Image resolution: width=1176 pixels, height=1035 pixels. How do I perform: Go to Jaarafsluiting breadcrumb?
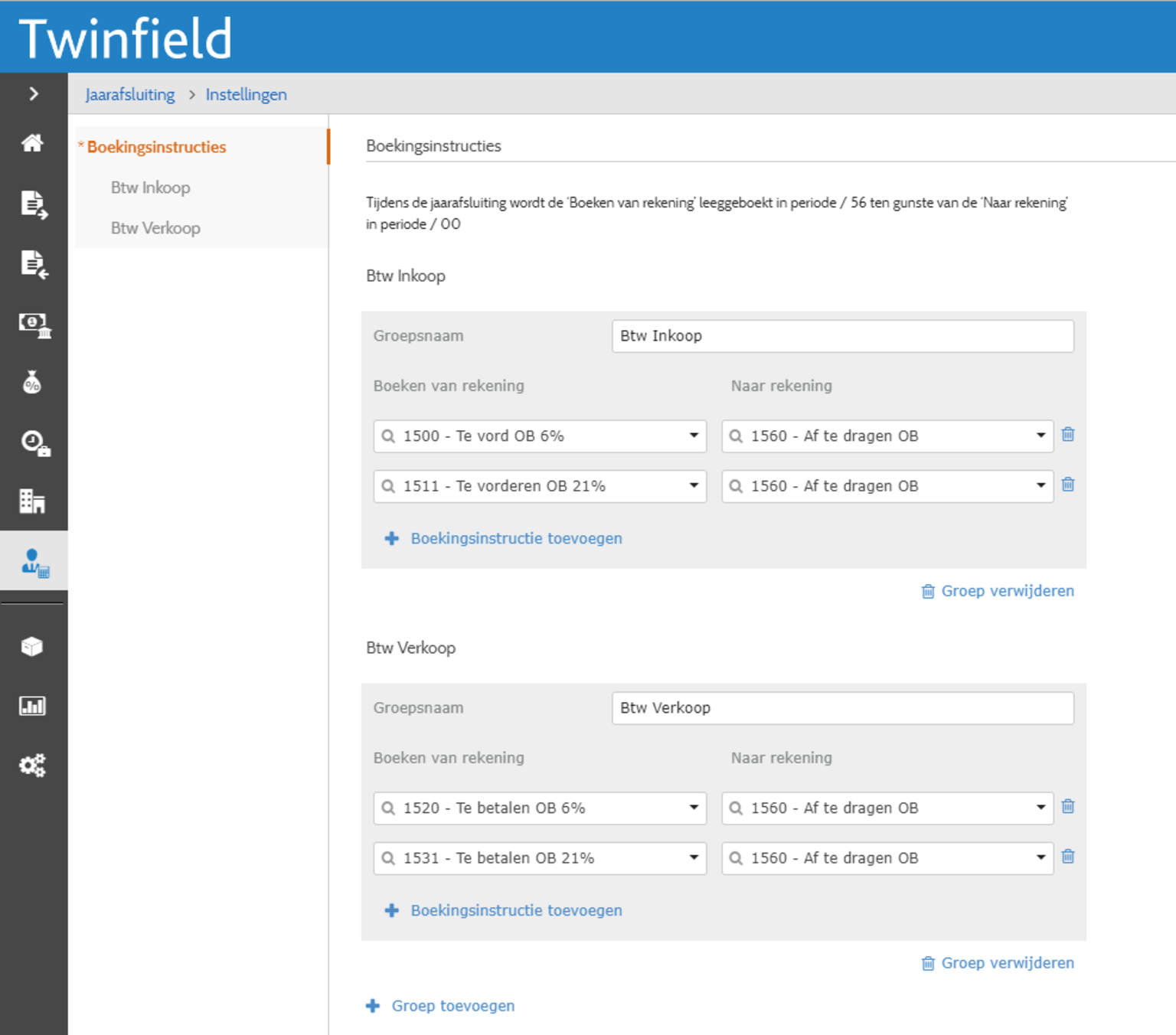click(130, 94)
